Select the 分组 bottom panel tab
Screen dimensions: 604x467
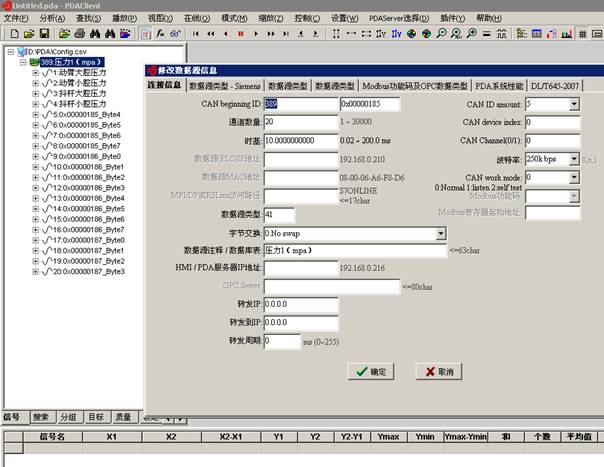coord(69,417)
